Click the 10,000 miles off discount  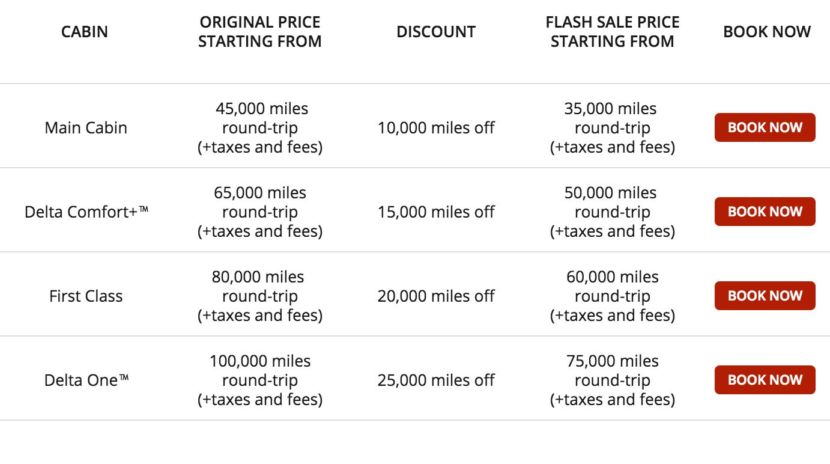436,128
